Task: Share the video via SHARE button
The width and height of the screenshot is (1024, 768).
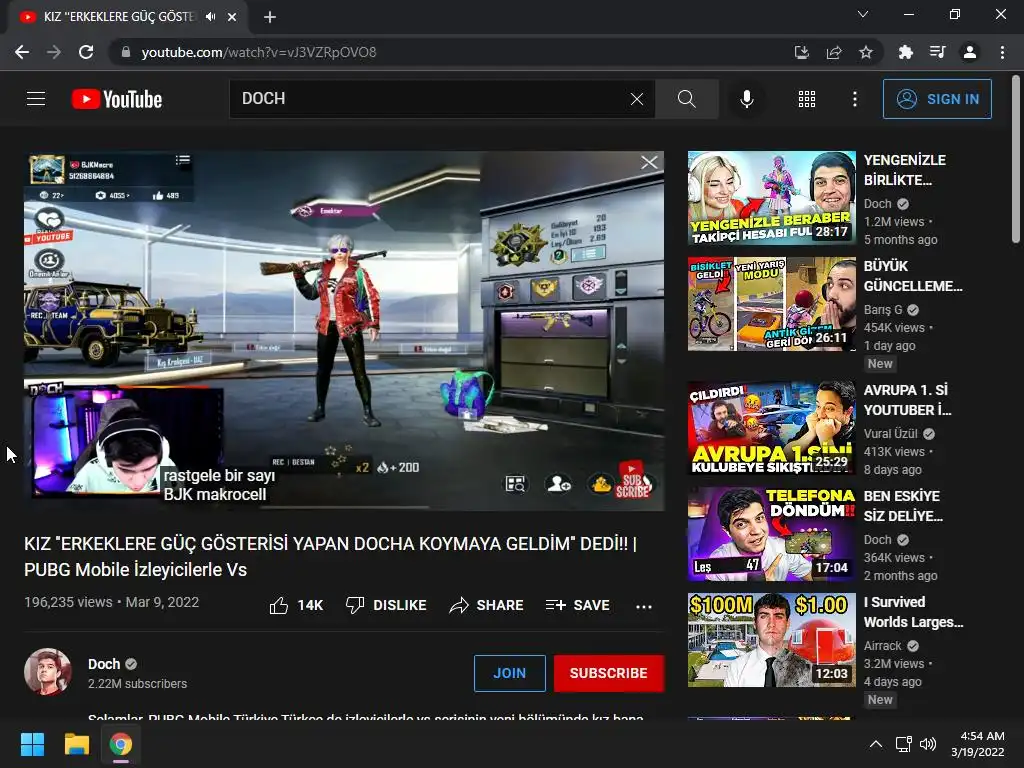Action: [487, 605]
